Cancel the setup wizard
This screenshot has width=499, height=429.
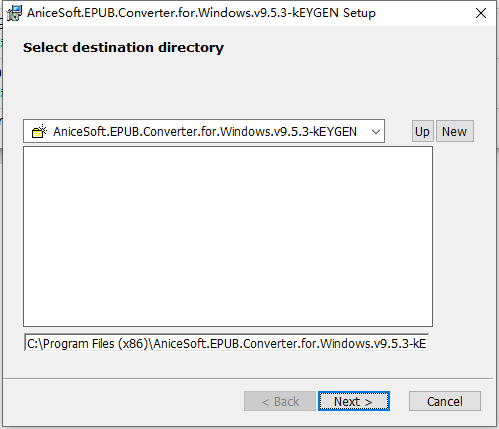(445, 401)
